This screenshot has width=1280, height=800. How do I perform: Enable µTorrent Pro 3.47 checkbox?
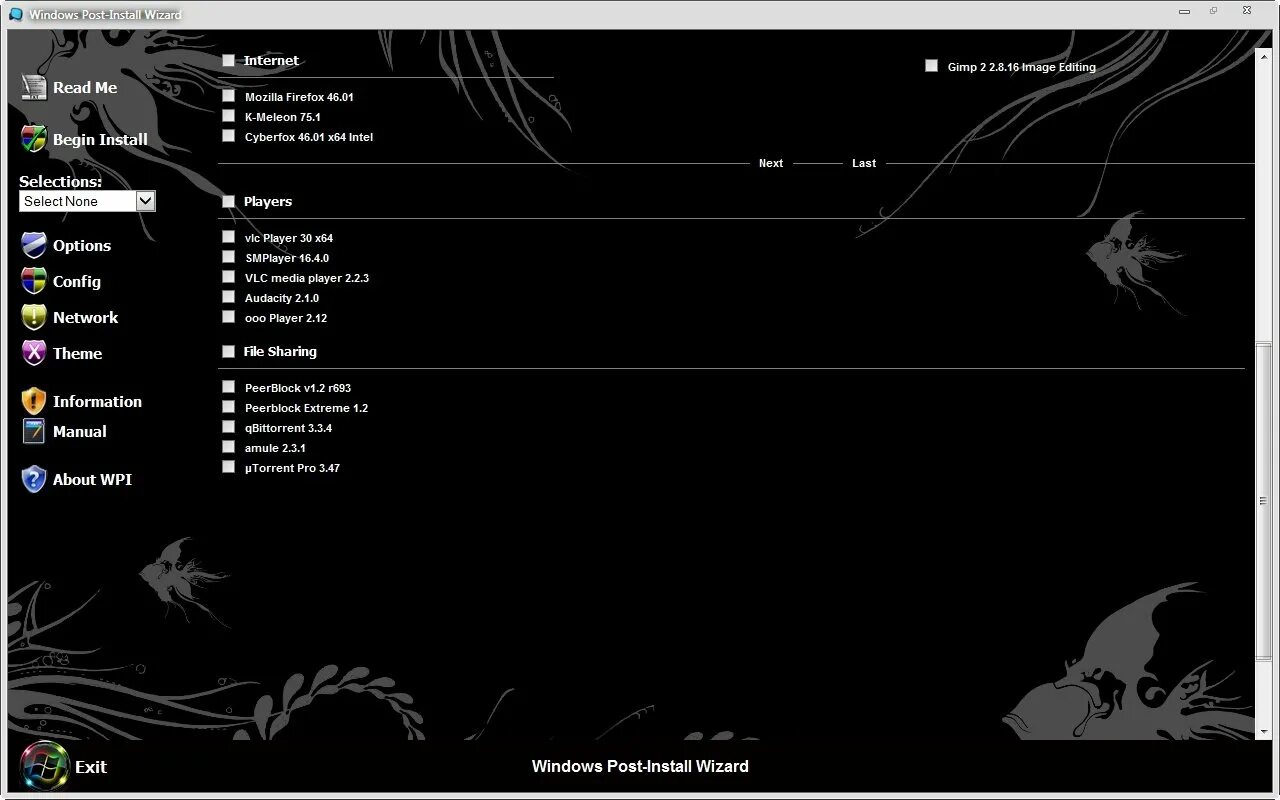tap(228, 468)
